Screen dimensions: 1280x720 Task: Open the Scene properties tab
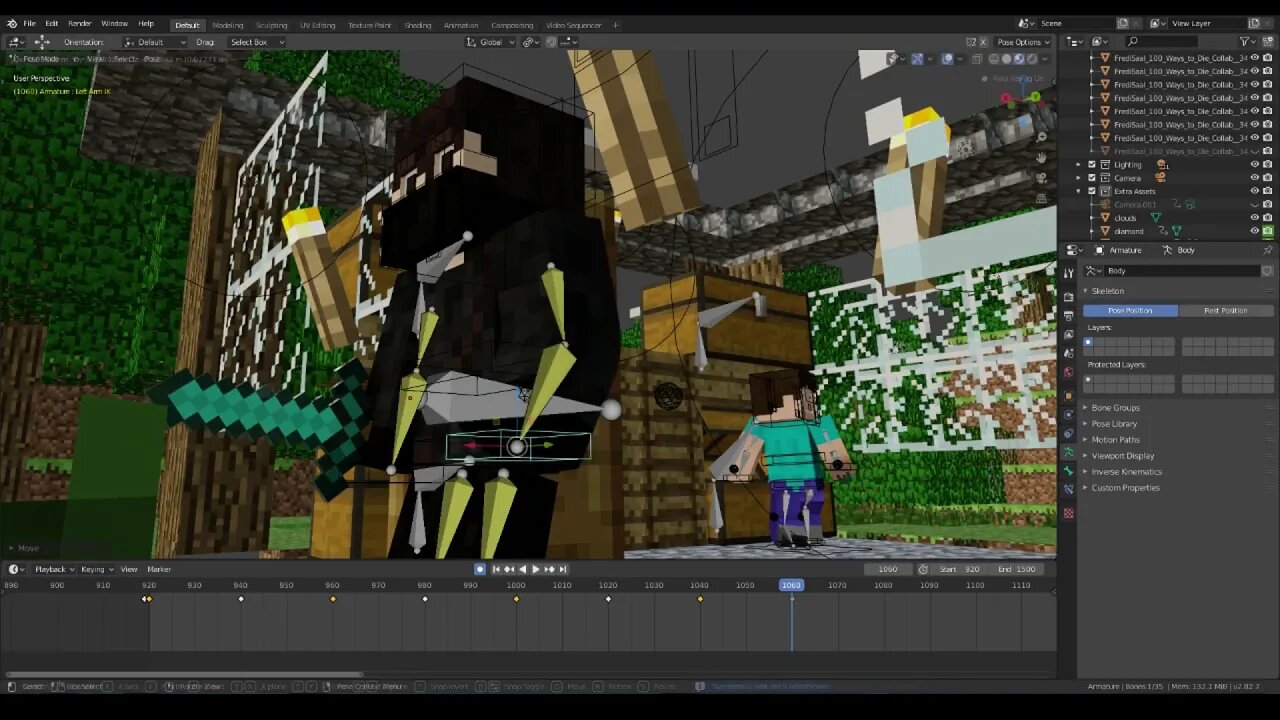pyautogui.click(x=1068, y=354)
